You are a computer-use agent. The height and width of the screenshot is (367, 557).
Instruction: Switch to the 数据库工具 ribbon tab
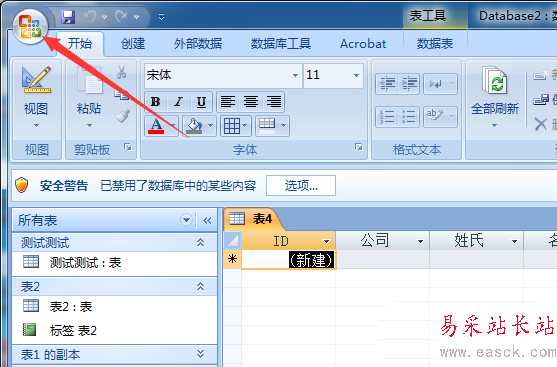281,44
